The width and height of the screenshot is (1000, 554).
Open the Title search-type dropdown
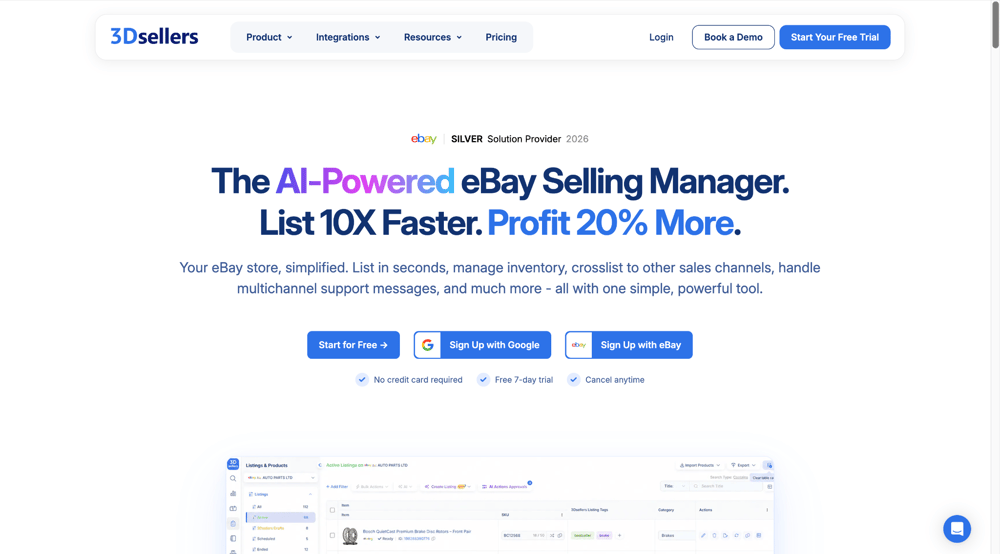(675, 486)
